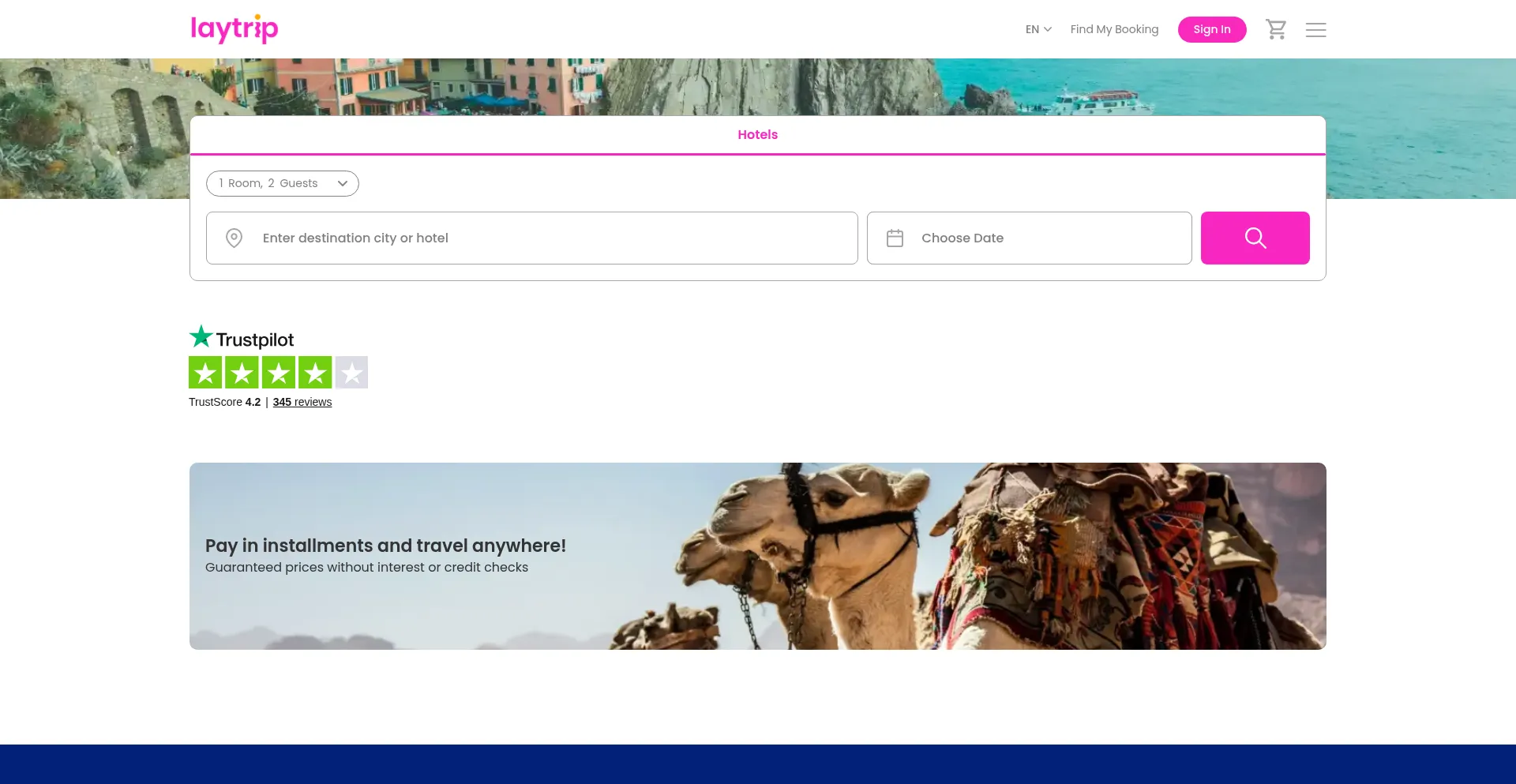Open the shopping cart icon
Viewport: 1516px width, 784px height.
point(1276,29)
